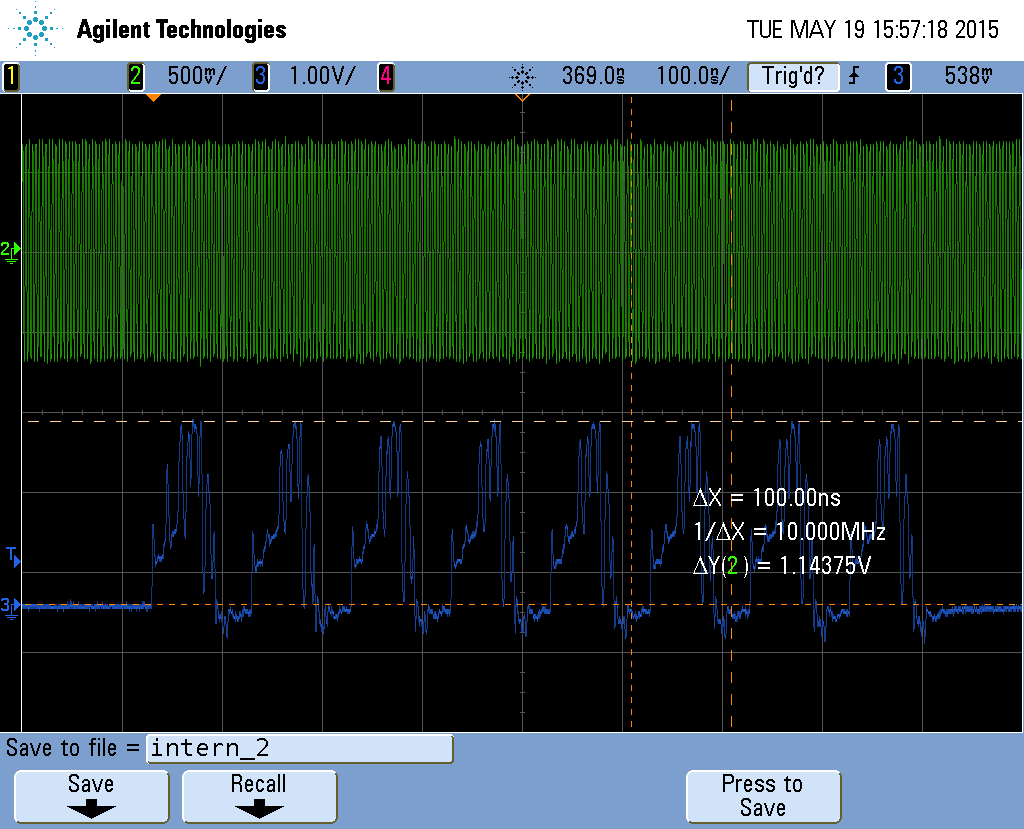Click the ΔY(2) = 1.14375V readout

click(x=782, y=565)
